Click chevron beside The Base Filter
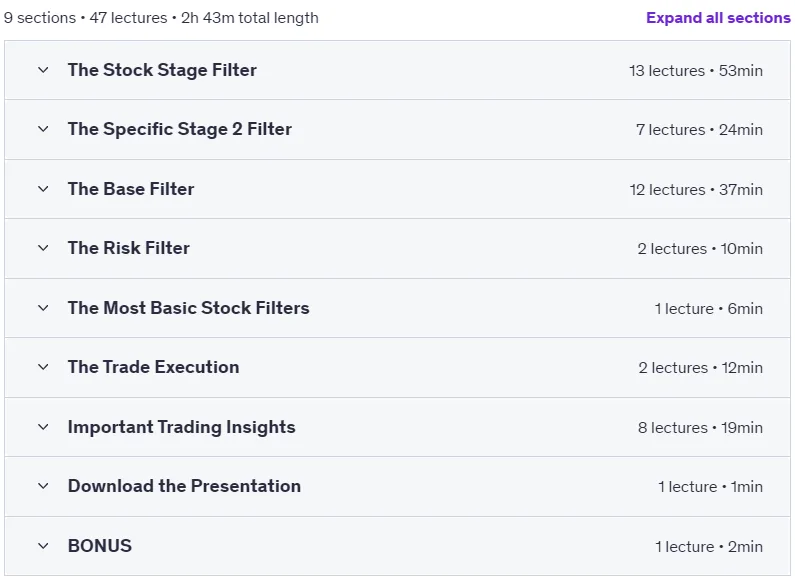795x579 pixels. pyautogui.click(x=43, y=189)
